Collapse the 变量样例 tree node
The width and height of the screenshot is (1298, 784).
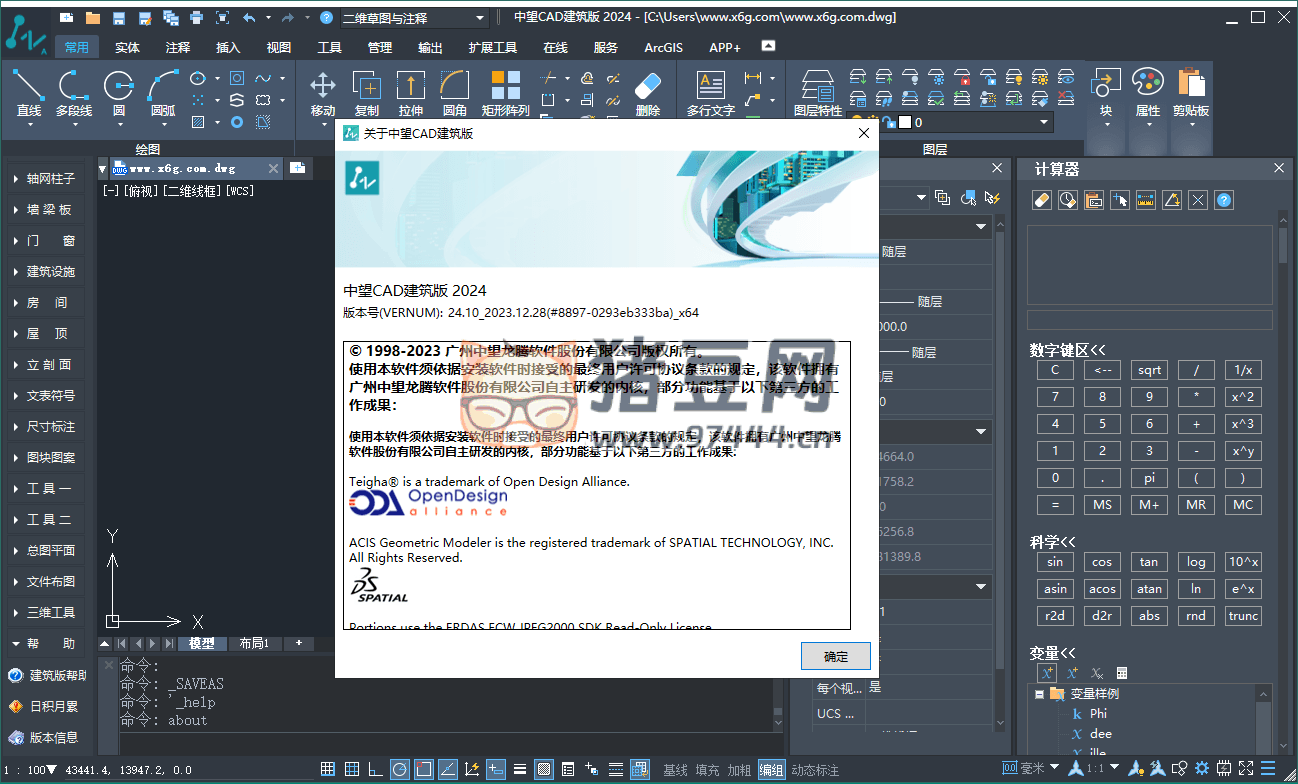[x=1039, y=694]
